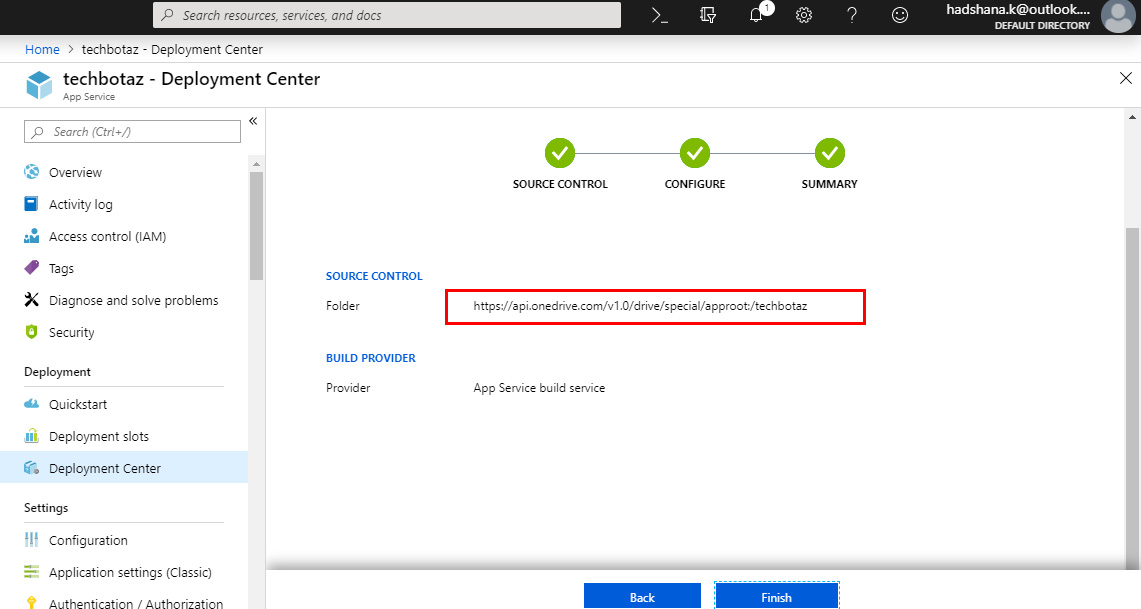1141x609 pixels.
Task: Select Deployment Center in the sidebar
Action: coord(124,469)
